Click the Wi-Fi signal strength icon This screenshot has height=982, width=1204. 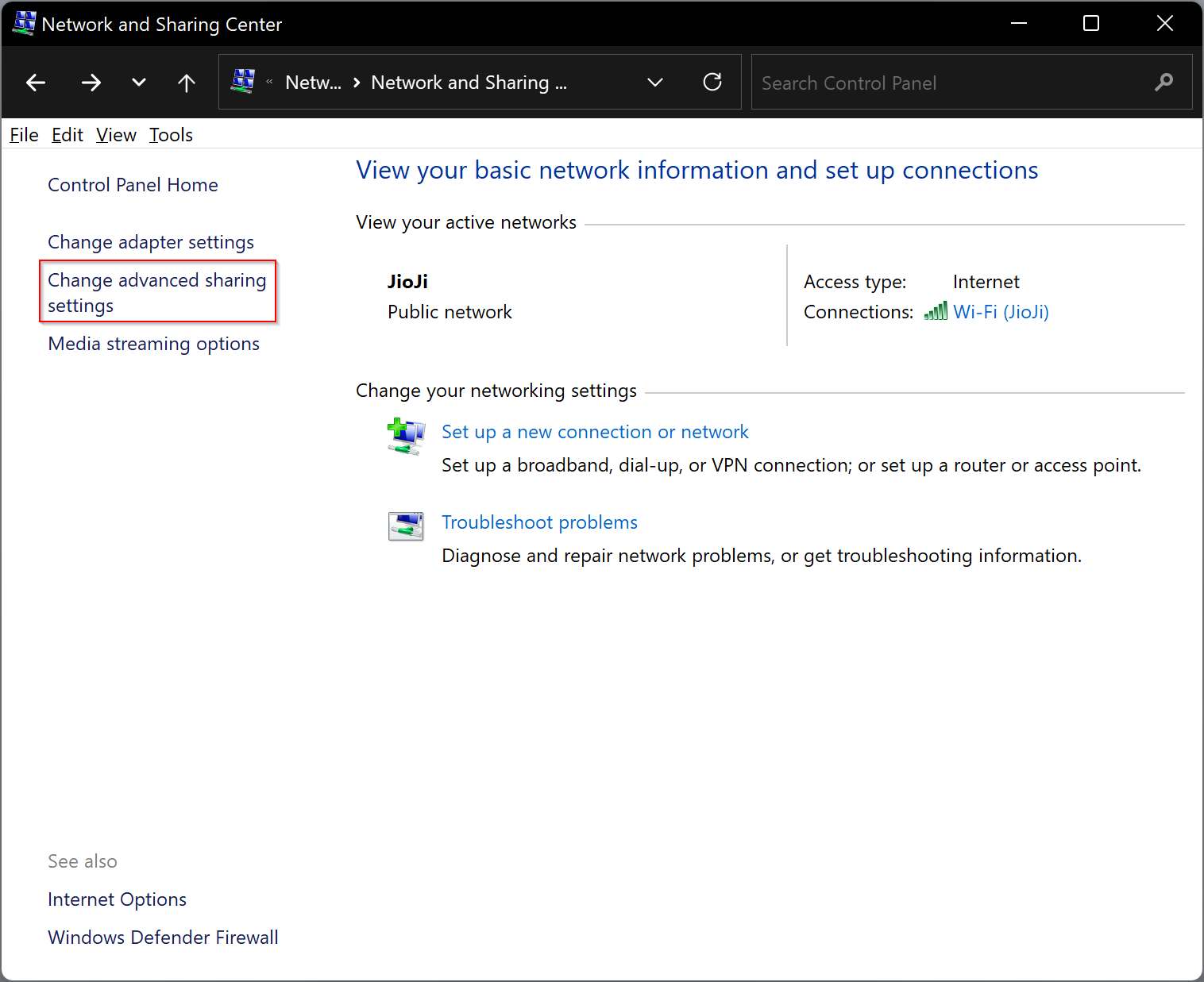936,311
